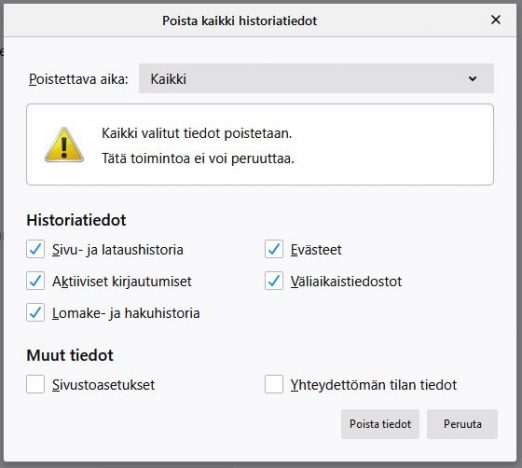Click the Poista tiedot button

click(x=380, y=424)
